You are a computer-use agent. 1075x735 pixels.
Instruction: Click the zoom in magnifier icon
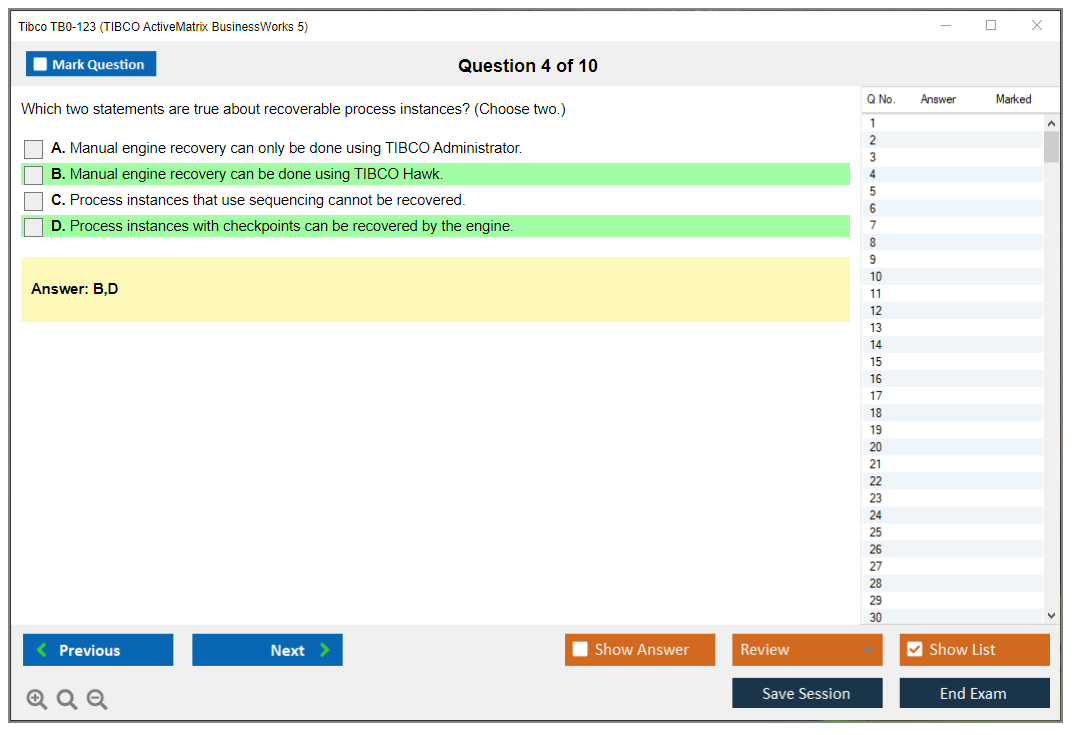pyautogui.click(x=37, y=700)
